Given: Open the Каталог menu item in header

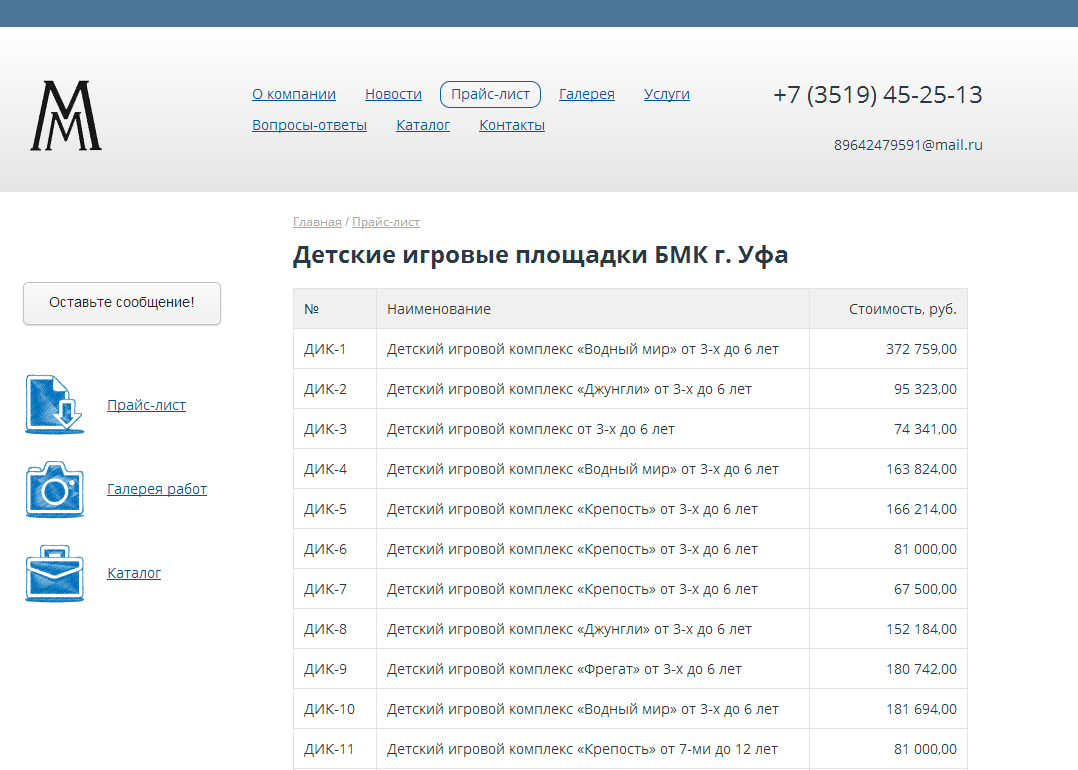Looking at the screenshot, I should [x=423, y=125].
